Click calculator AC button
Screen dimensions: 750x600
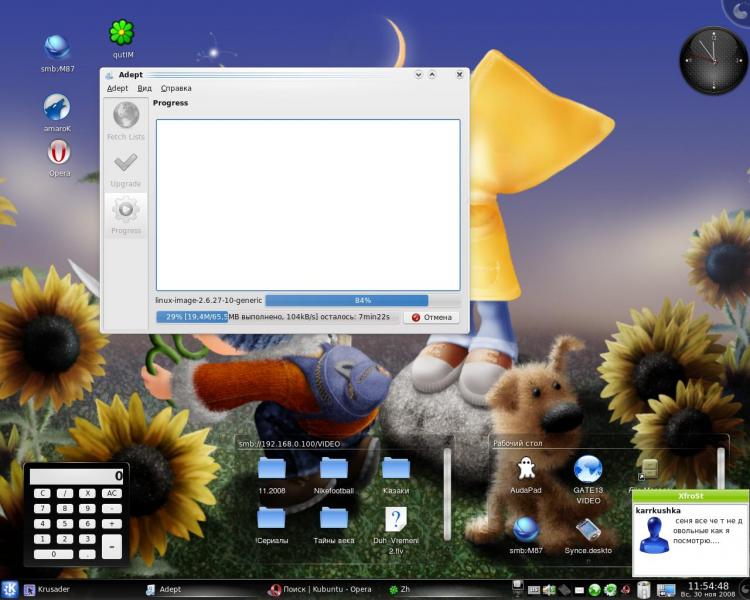tap(112, 493)
